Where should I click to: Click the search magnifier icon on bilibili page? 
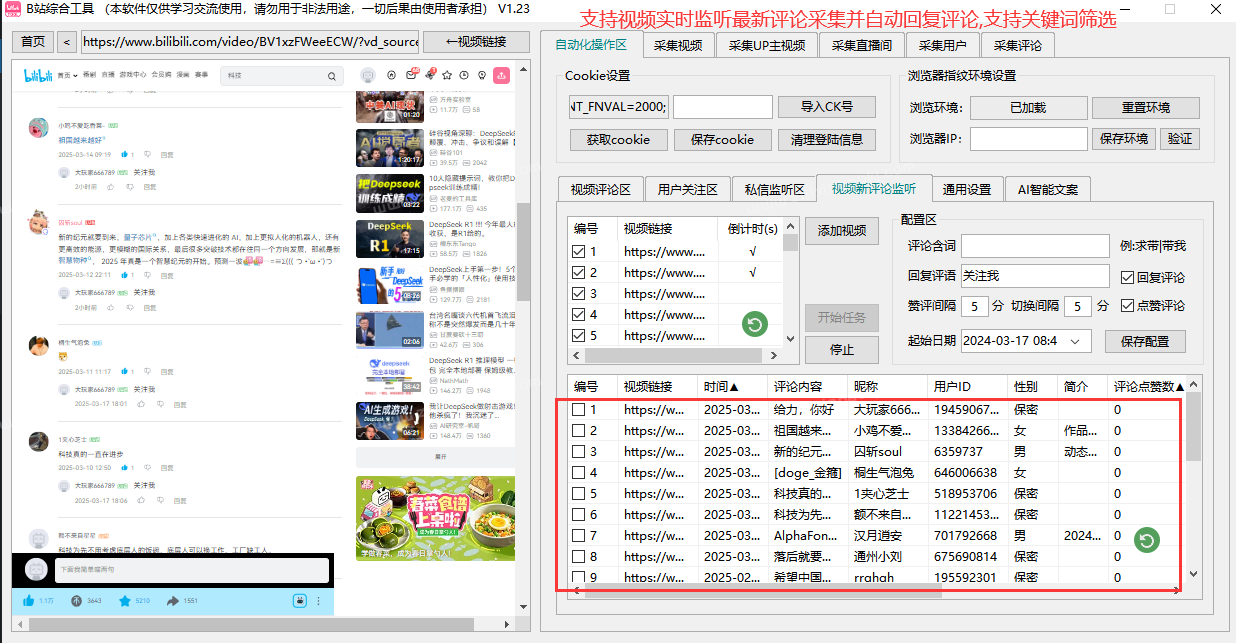point(332,75)
